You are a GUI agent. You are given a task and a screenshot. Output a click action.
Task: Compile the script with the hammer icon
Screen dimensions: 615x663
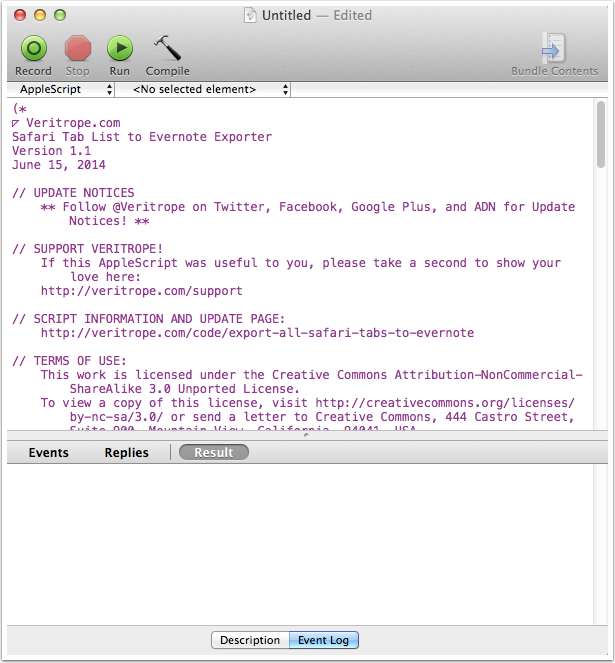pos(167,48)
